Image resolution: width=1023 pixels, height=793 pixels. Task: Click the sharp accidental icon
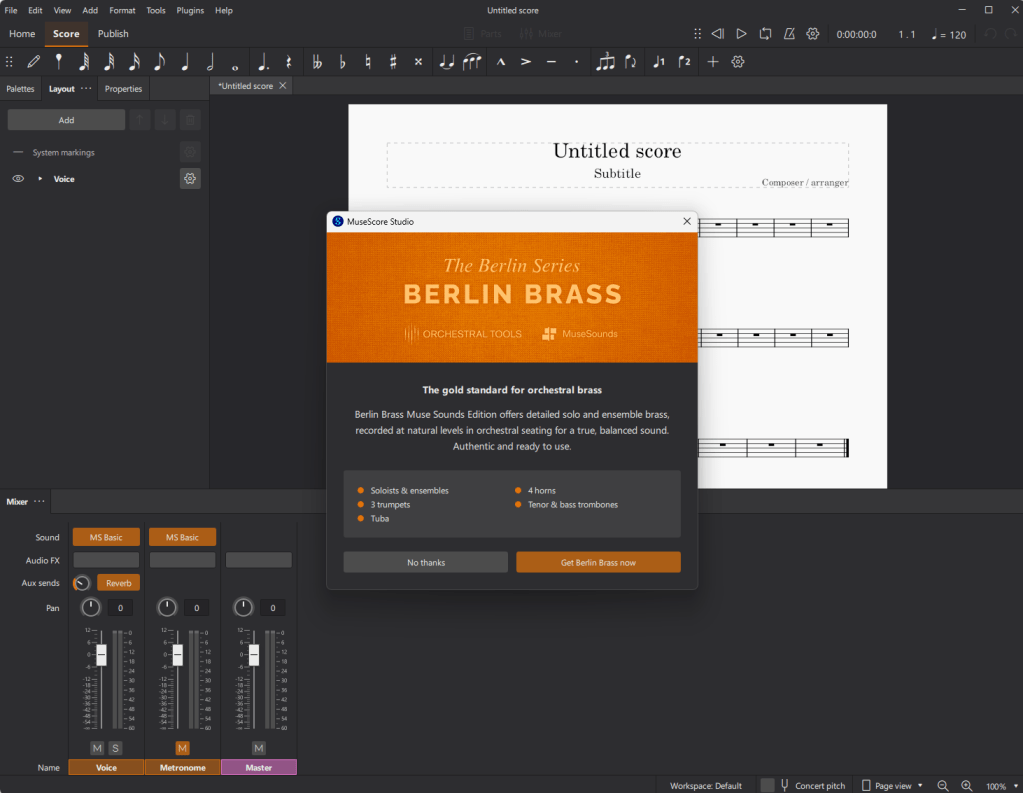pyautogui.click(x=393, y=62)
